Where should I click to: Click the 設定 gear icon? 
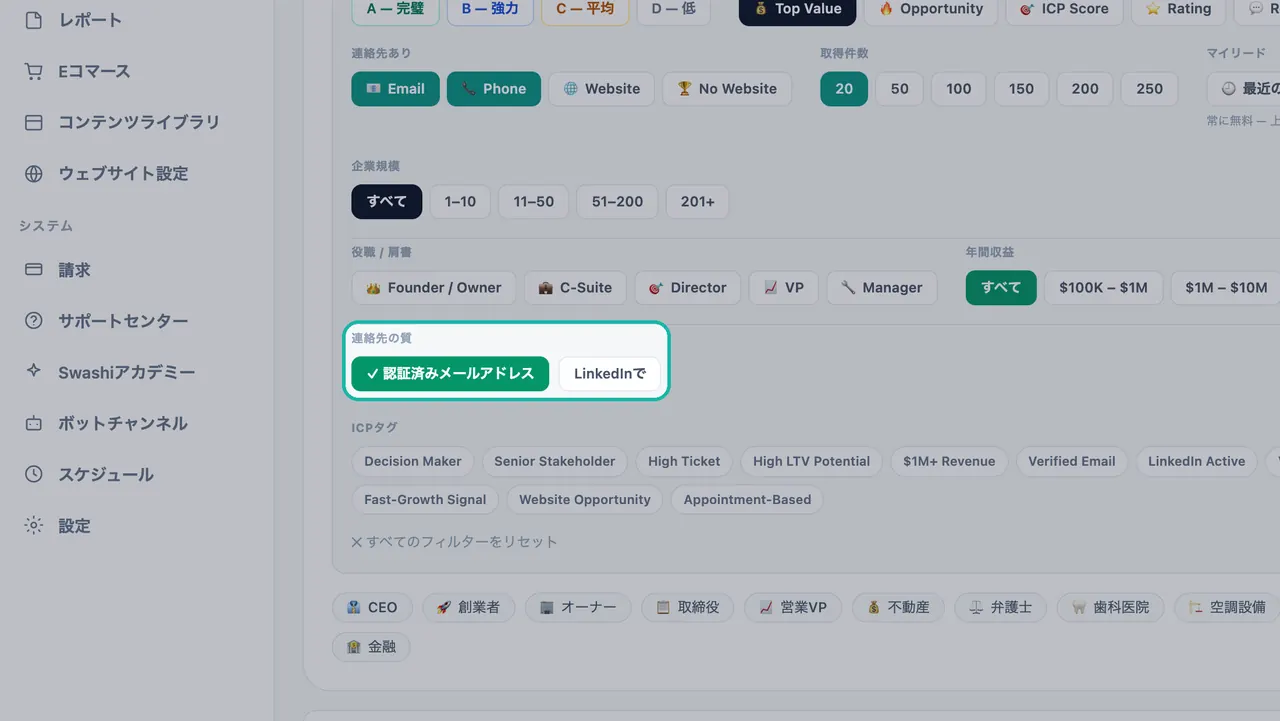click(34, 525)
